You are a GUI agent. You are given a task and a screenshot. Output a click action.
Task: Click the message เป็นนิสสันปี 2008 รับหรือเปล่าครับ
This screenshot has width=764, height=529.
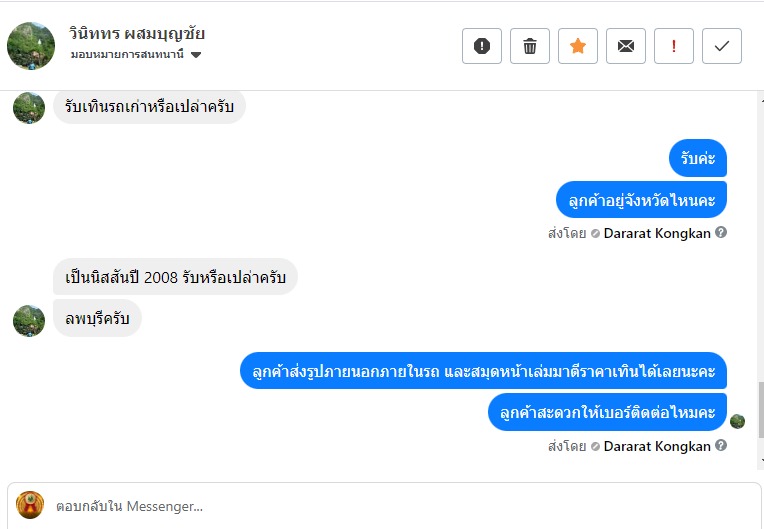point(175,277)
